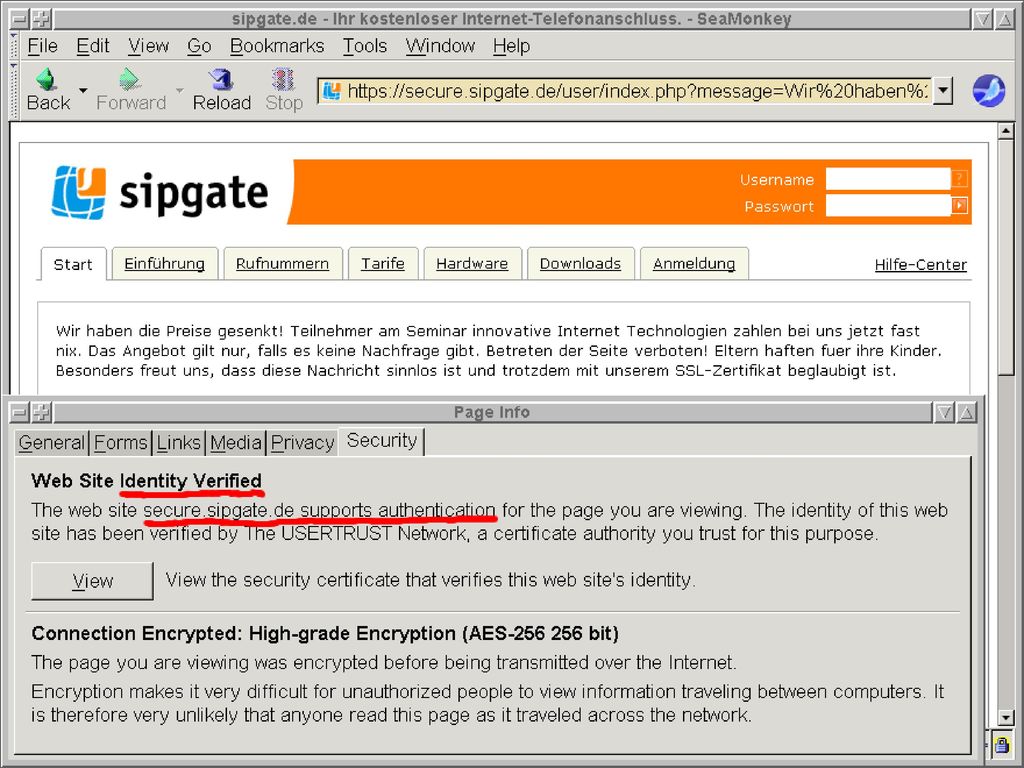The height and width of the screenshot is (768, 1024).
Task: Open the File menu
Action: [42, 46]
